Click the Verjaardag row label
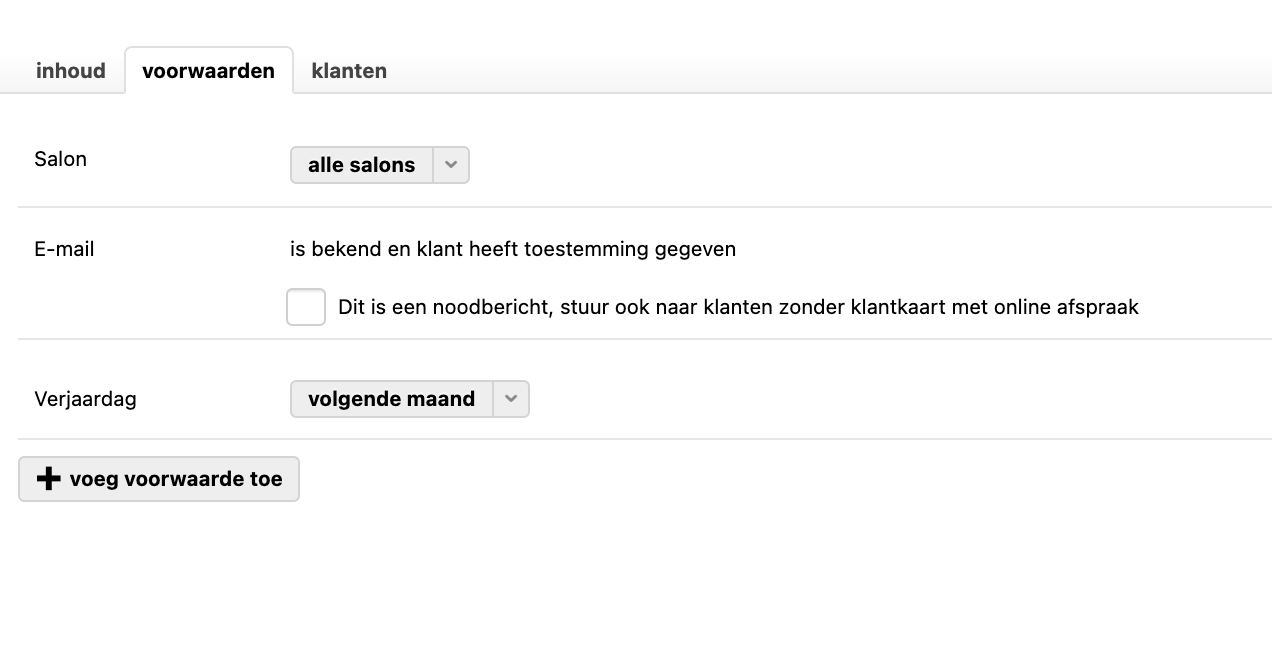The width and height of the screenshot is (1272, 654). (85, 399)
